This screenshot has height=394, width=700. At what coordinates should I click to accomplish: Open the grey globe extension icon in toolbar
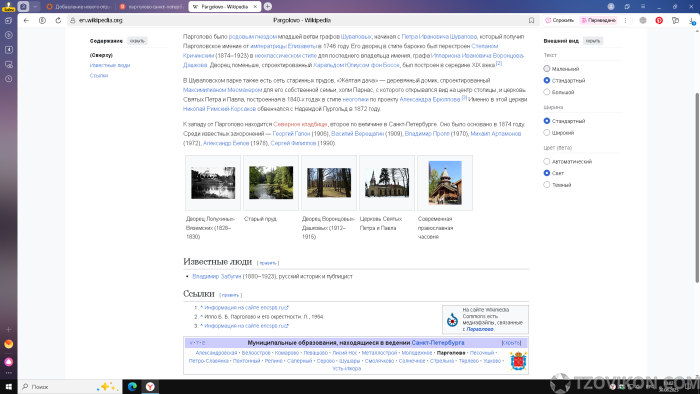coord(643,21)
